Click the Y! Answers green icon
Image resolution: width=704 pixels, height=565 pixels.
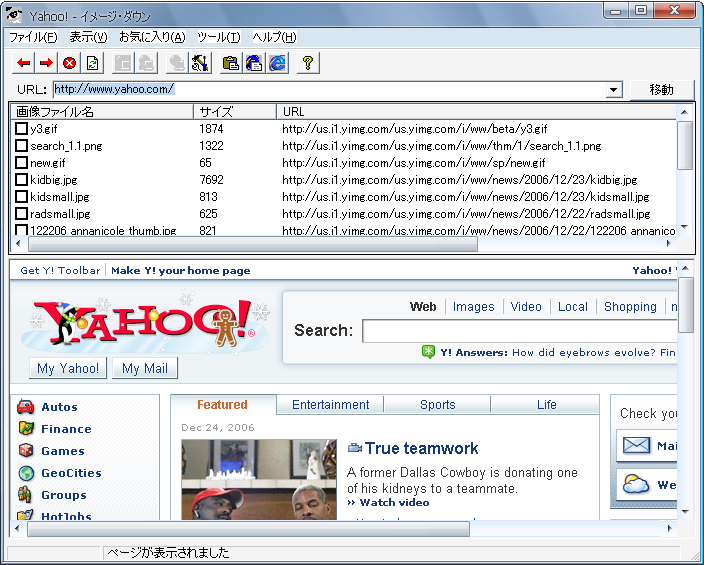coord(428,352)
